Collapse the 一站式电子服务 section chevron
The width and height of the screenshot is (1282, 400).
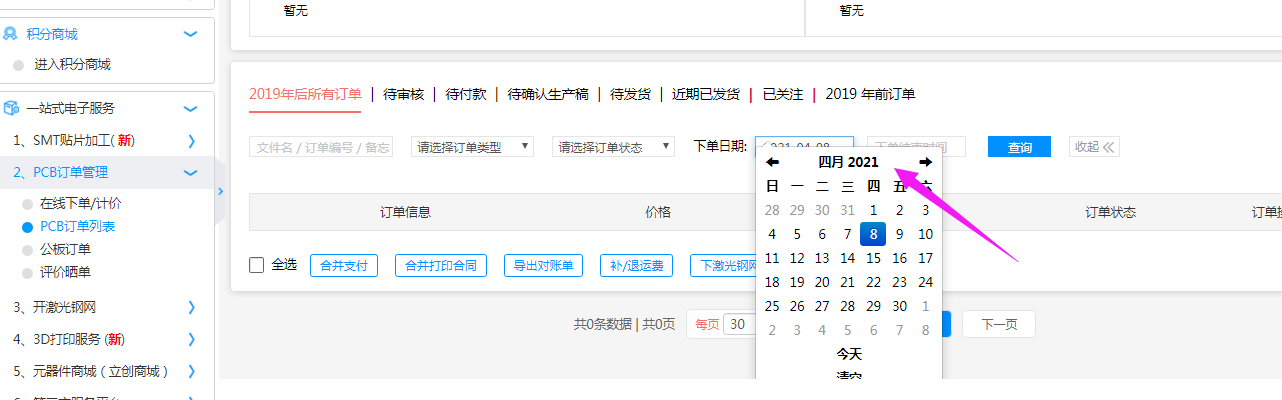click(x=191, y=108)
